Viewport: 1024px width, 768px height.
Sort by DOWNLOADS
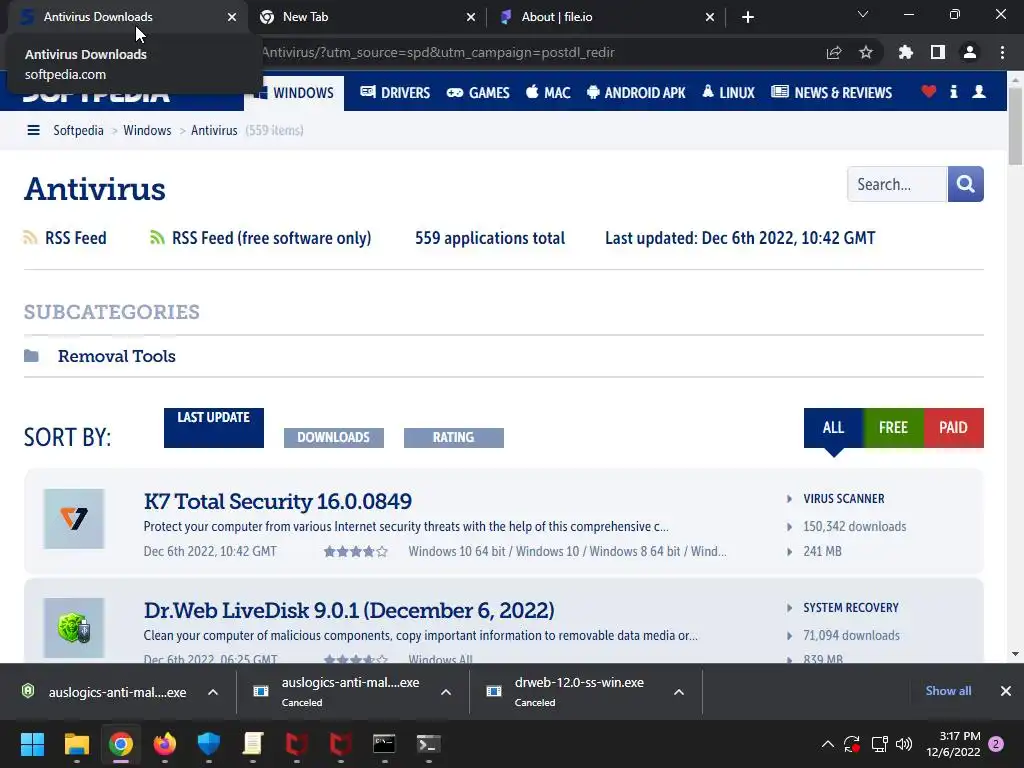click(x=334, y=438)
